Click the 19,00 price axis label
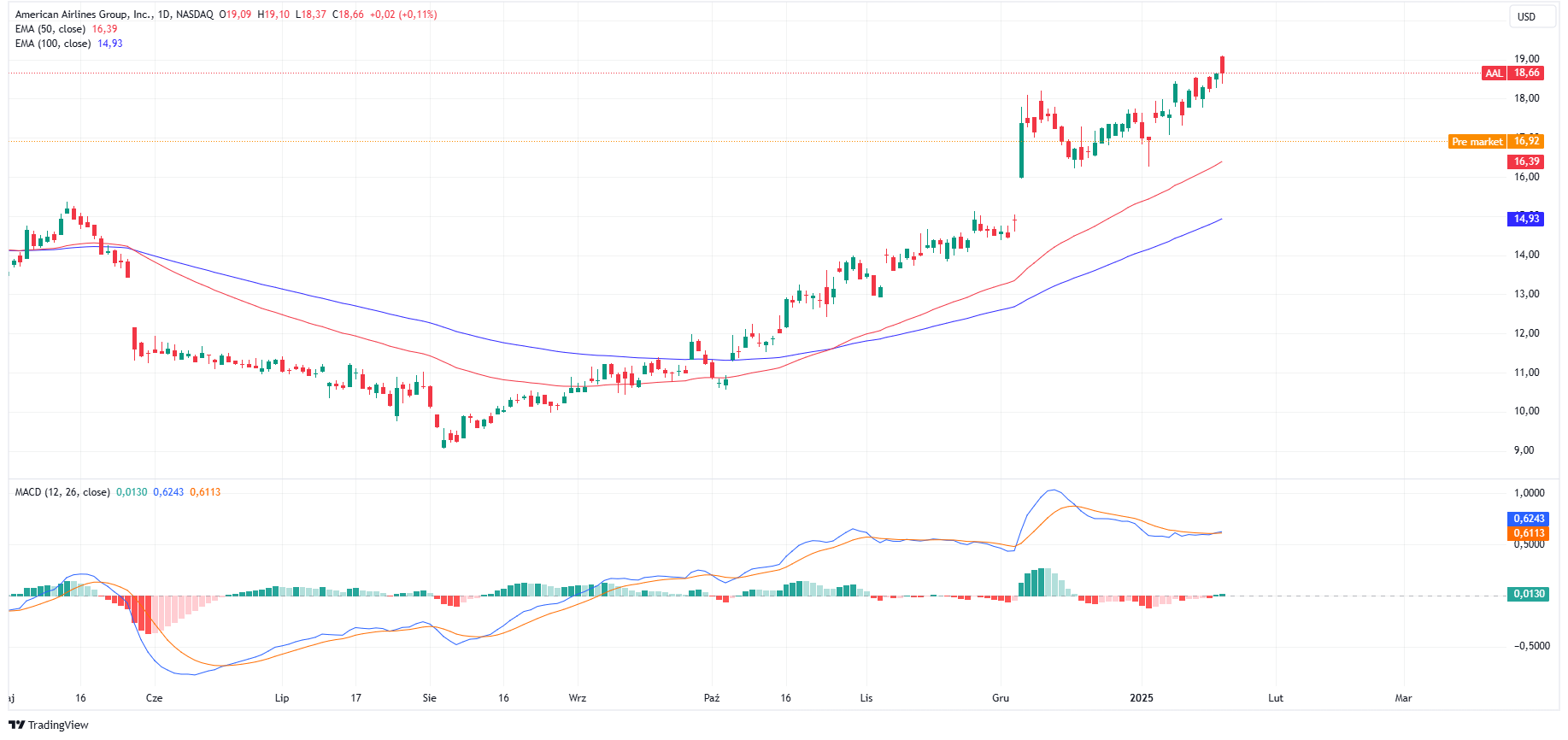The image size is (1568, 740). (x=1527, y=59)
